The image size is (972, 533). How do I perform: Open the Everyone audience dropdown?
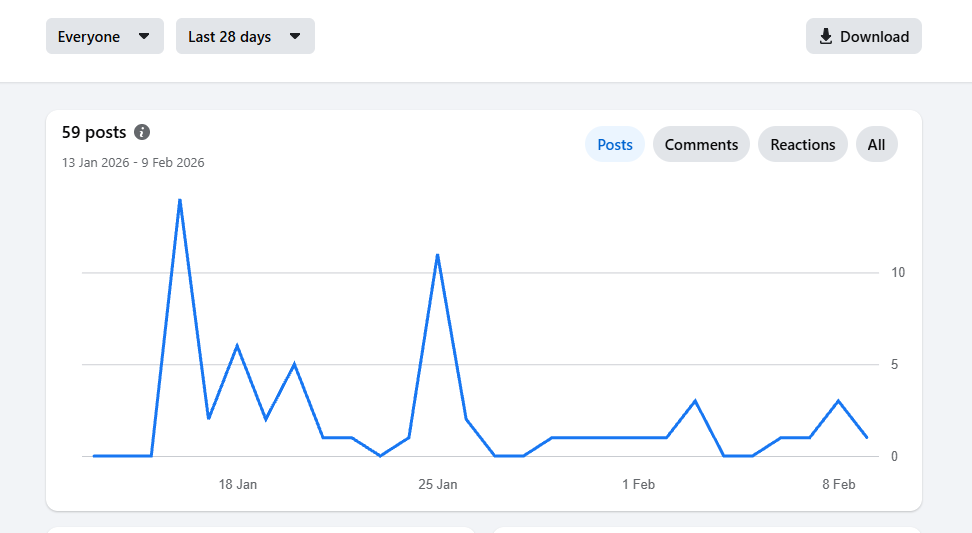104,37
